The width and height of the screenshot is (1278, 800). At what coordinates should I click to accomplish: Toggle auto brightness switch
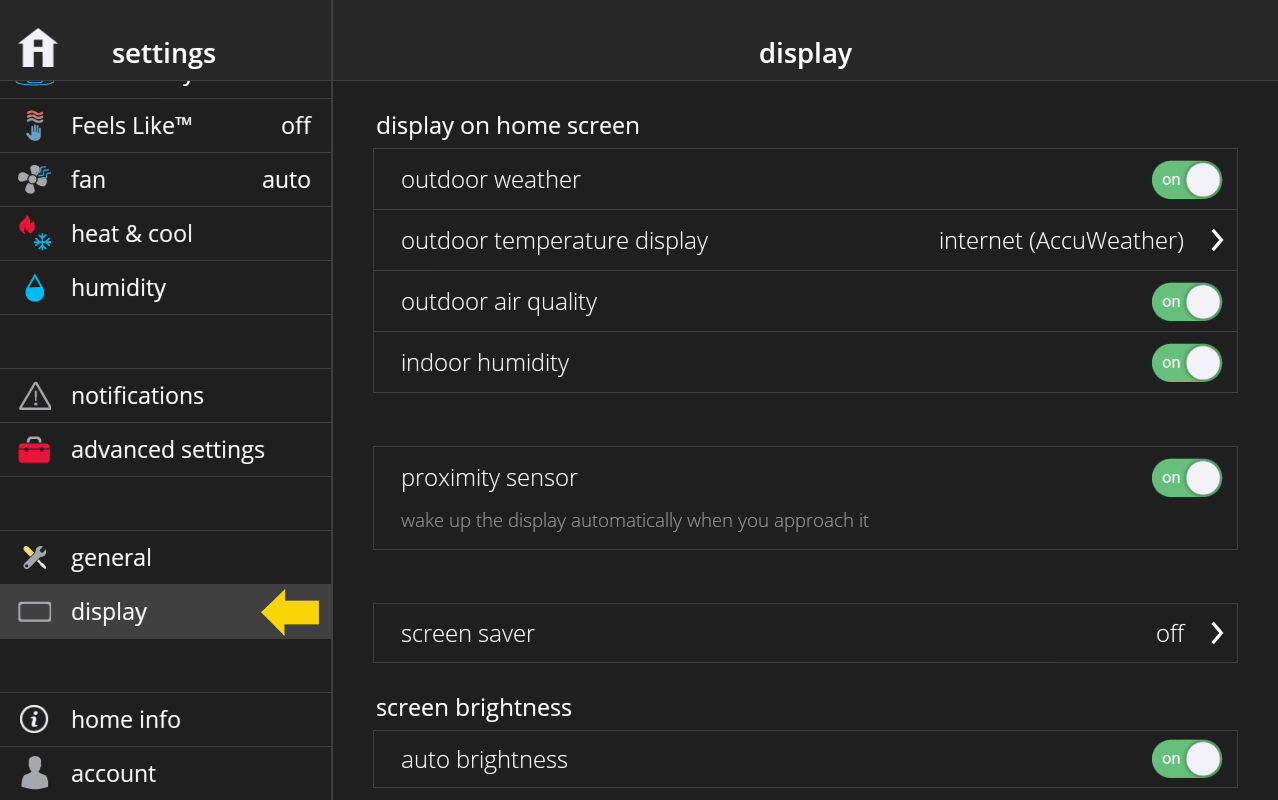tap(1187, 759)
